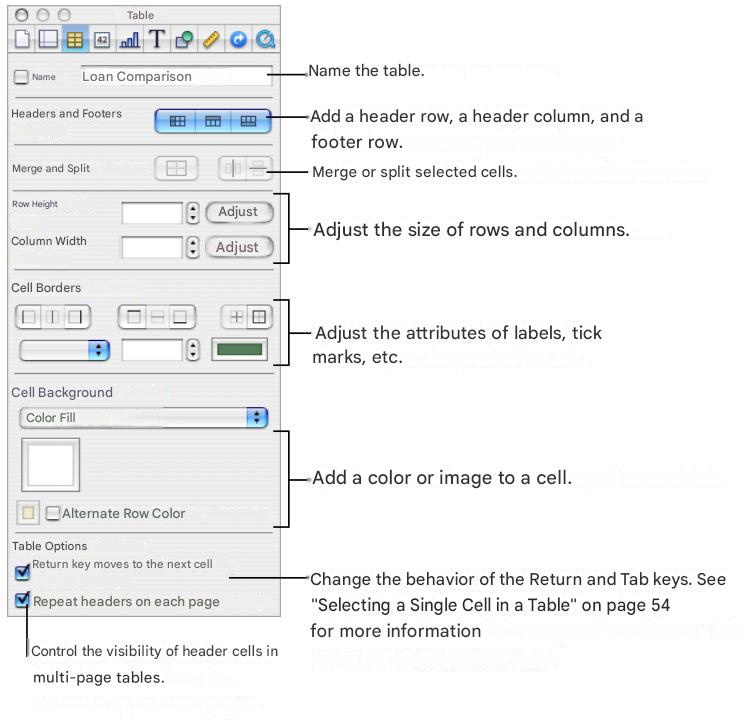Open the Chart inspector tab
748x722 pixels.
[x=129, y=39]
